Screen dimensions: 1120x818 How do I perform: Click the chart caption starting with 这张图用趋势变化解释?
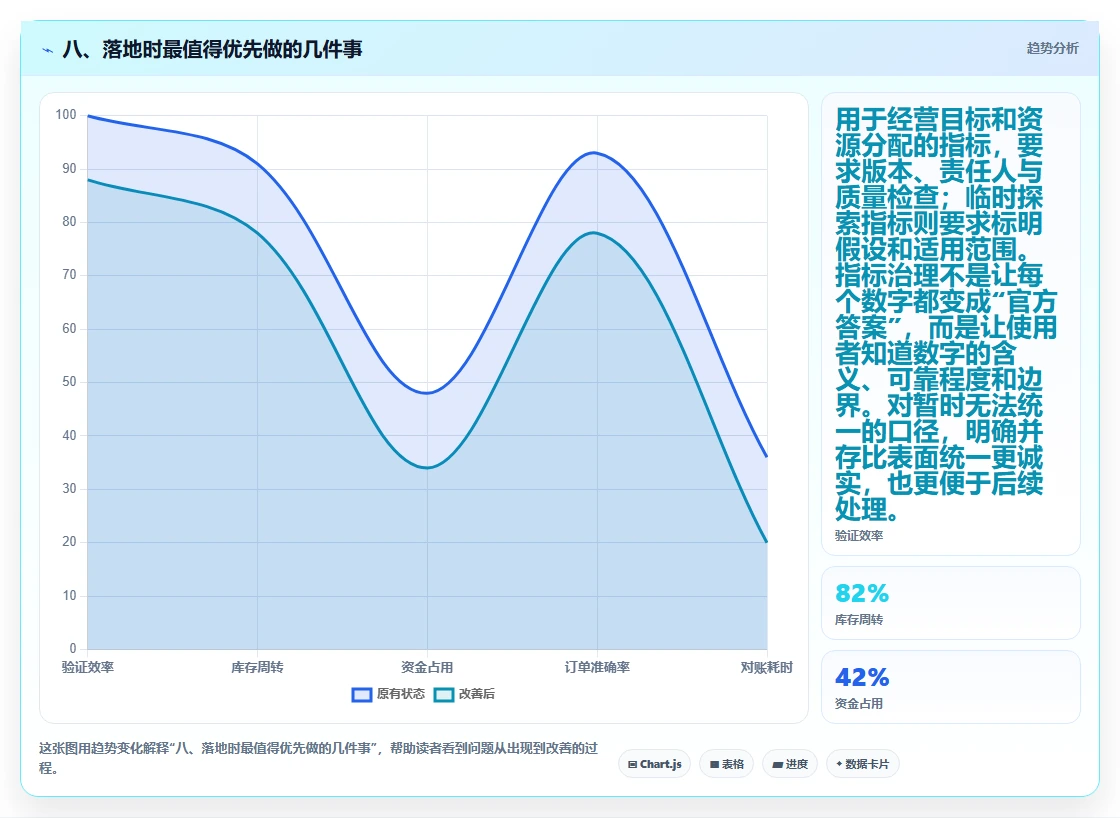coord(319,758)
